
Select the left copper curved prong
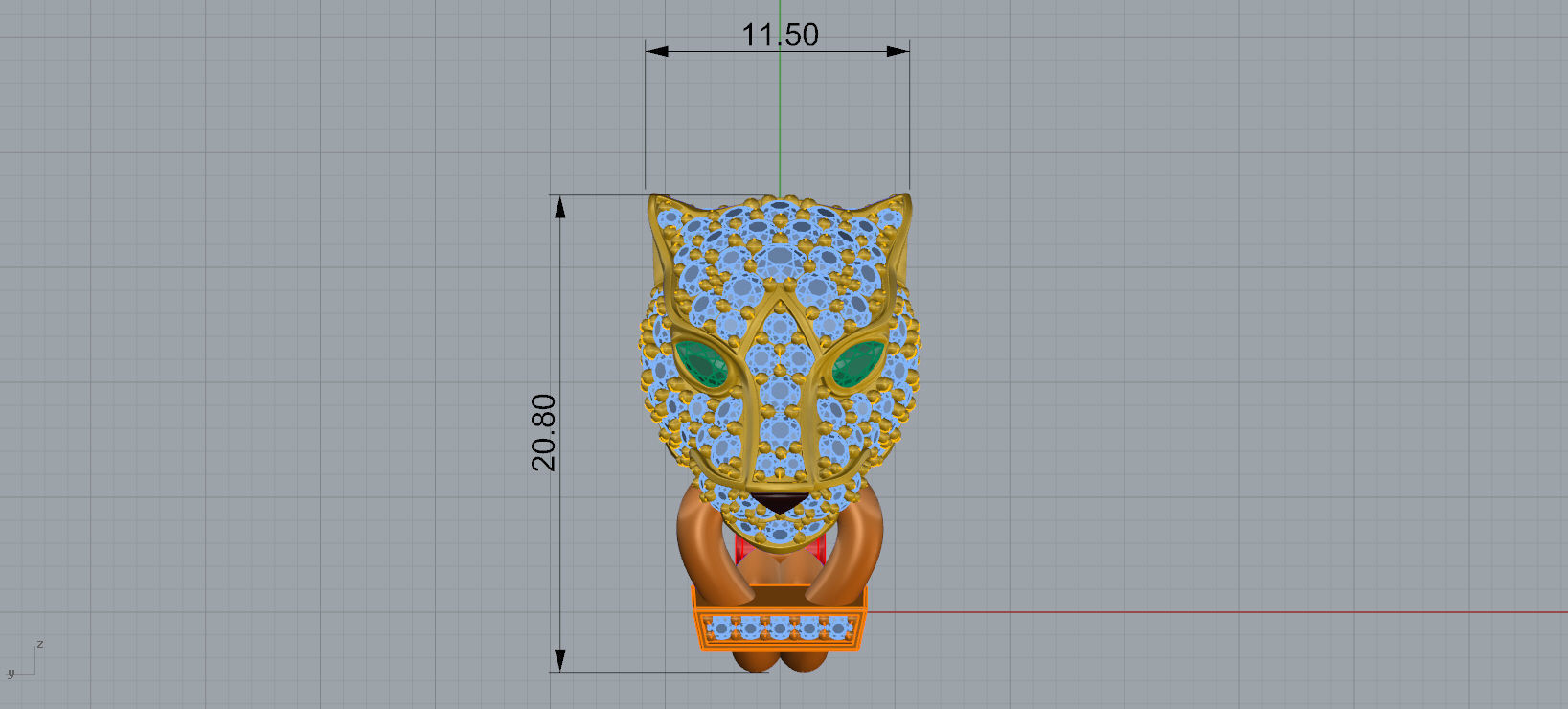(707, 546)
